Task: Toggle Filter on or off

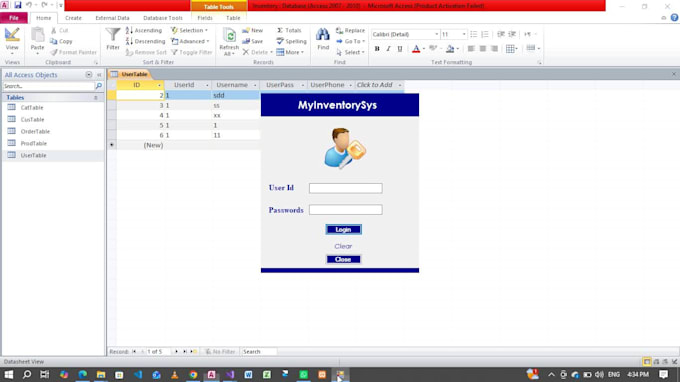Action: click(192, 52)
